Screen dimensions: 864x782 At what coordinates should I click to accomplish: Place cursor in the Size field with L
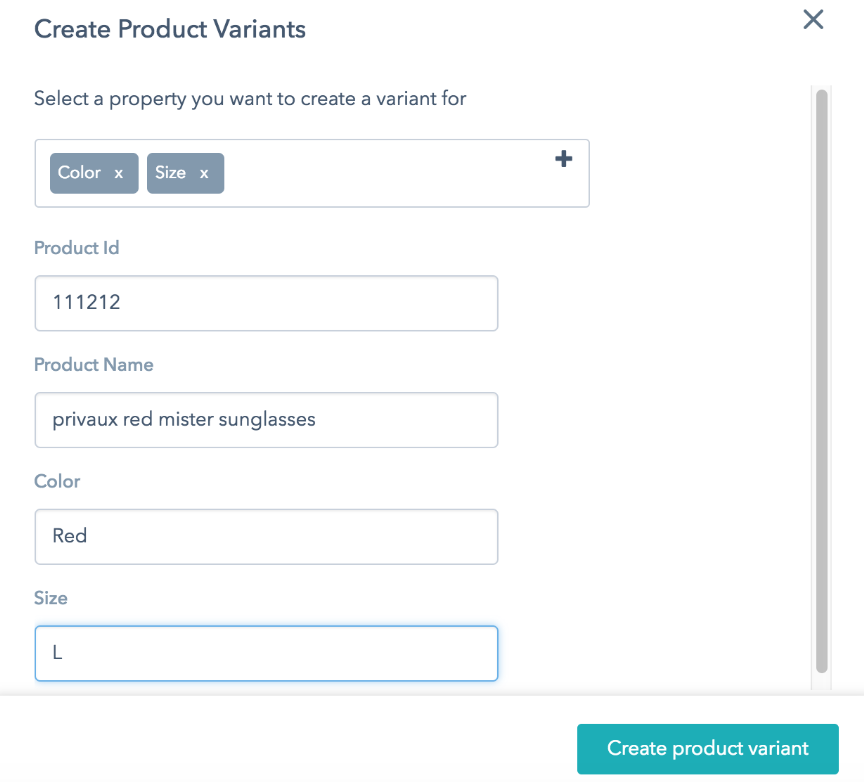point(266,654)
